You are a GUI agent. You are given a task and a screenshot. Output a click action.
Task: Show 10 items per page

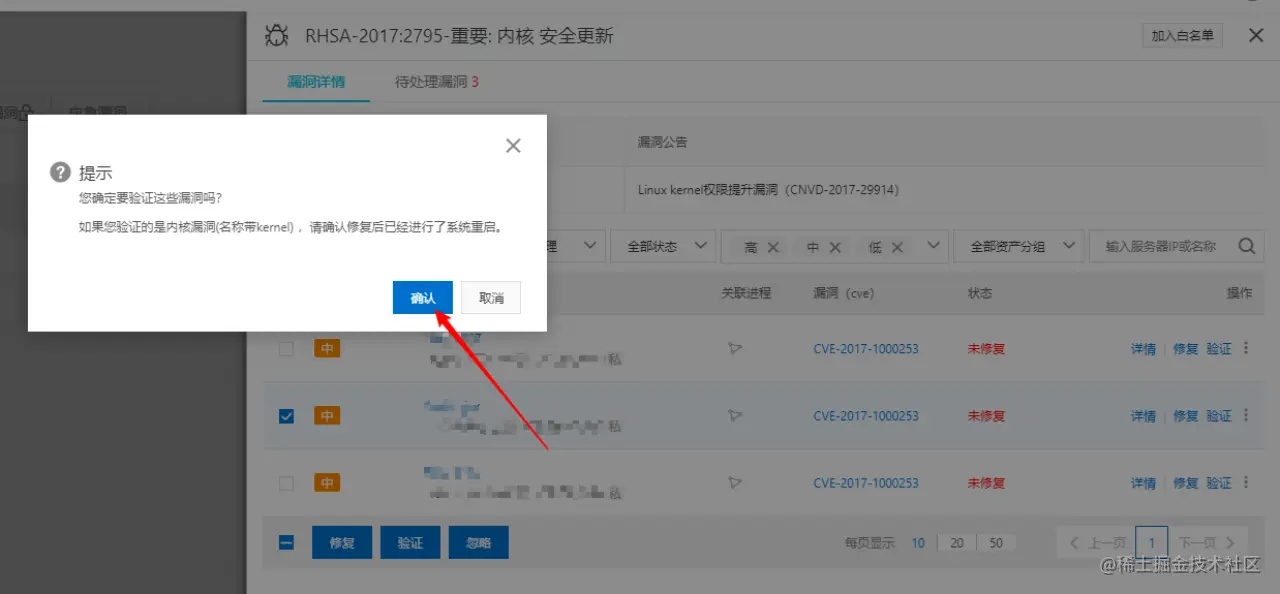tap(918, 543)
